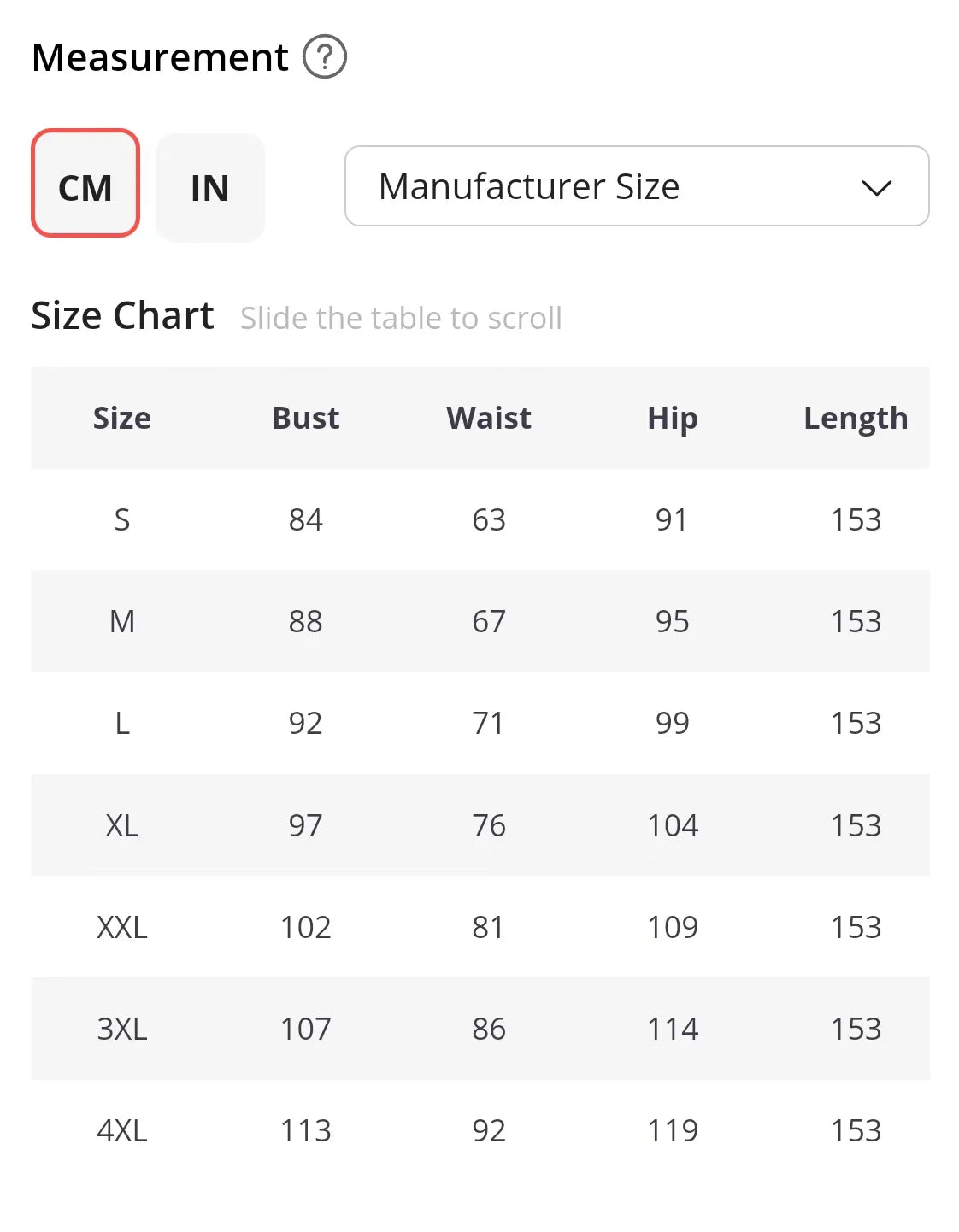
Task: Click the bust value 113
Action: pos(305,1130)
